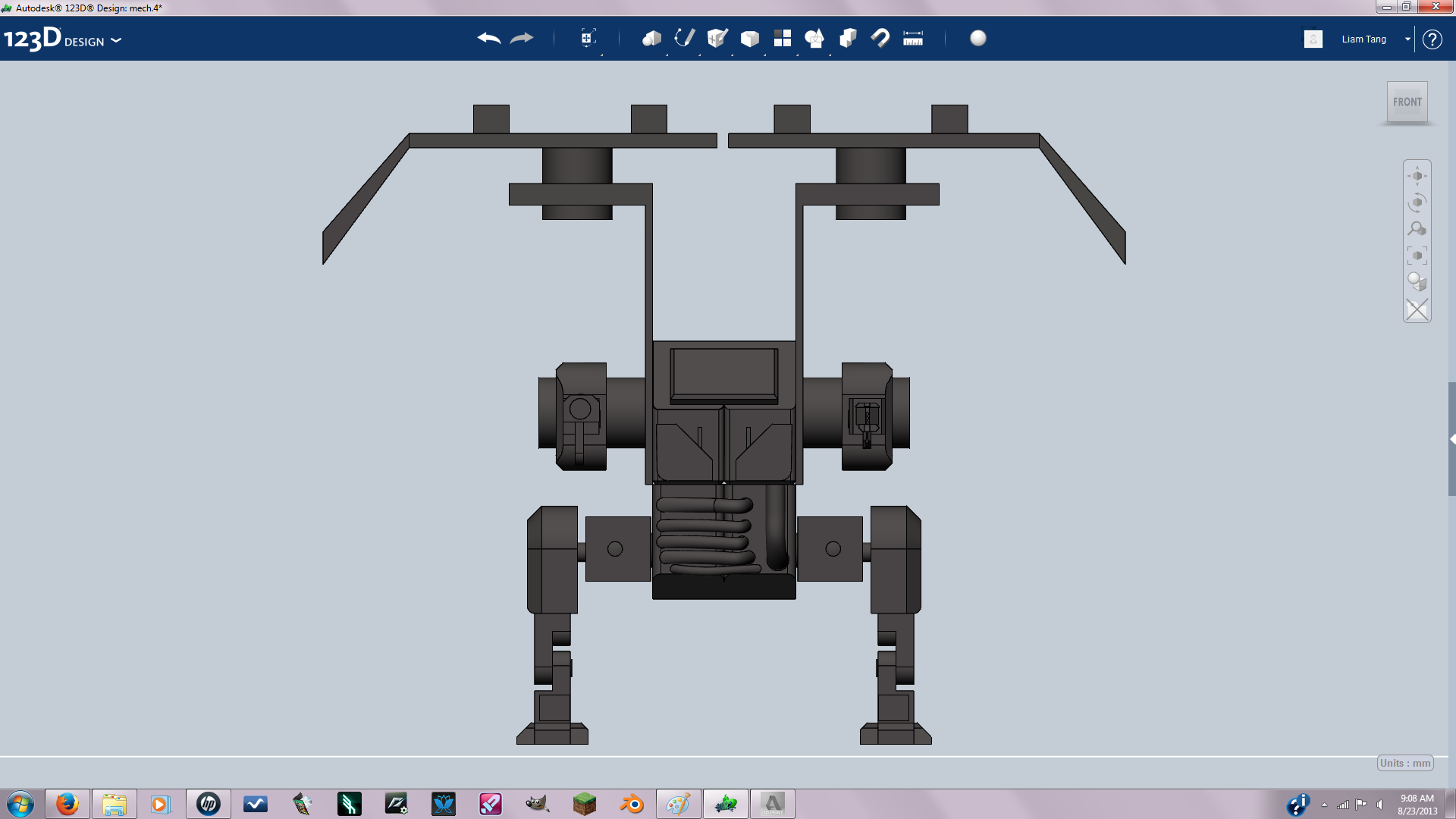Open the Modify tool
Image resolution: width=1456 pixels, height=819 pixels.
click(x=749, y=38)
